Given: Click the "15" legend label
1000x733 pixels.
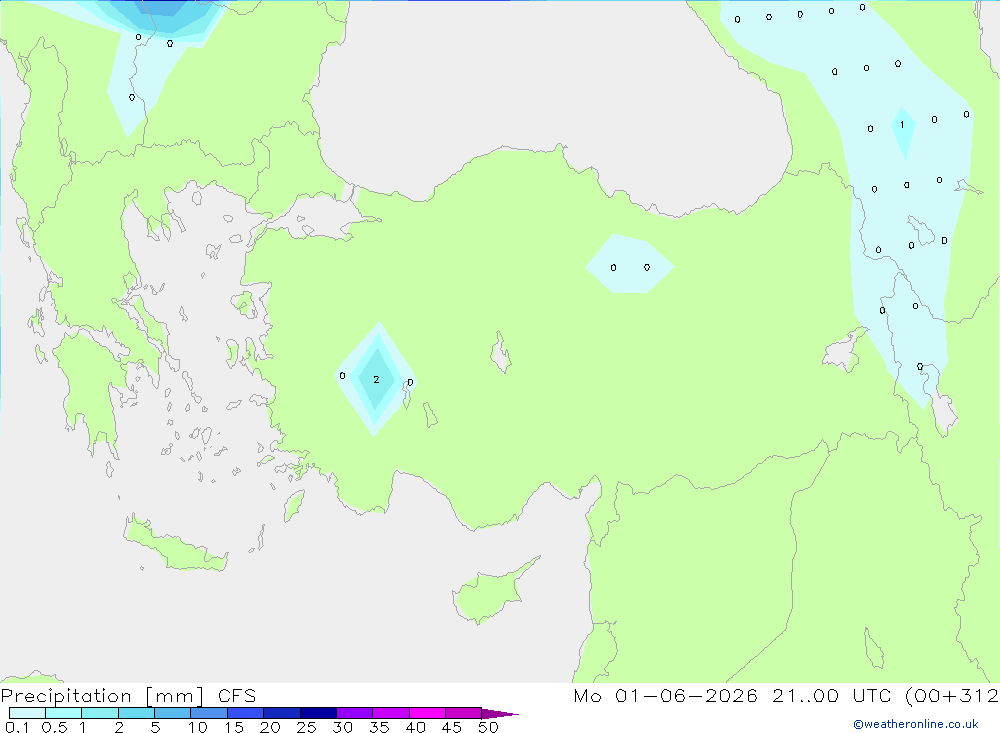Looking at the screenshot, I should point(233,727).
